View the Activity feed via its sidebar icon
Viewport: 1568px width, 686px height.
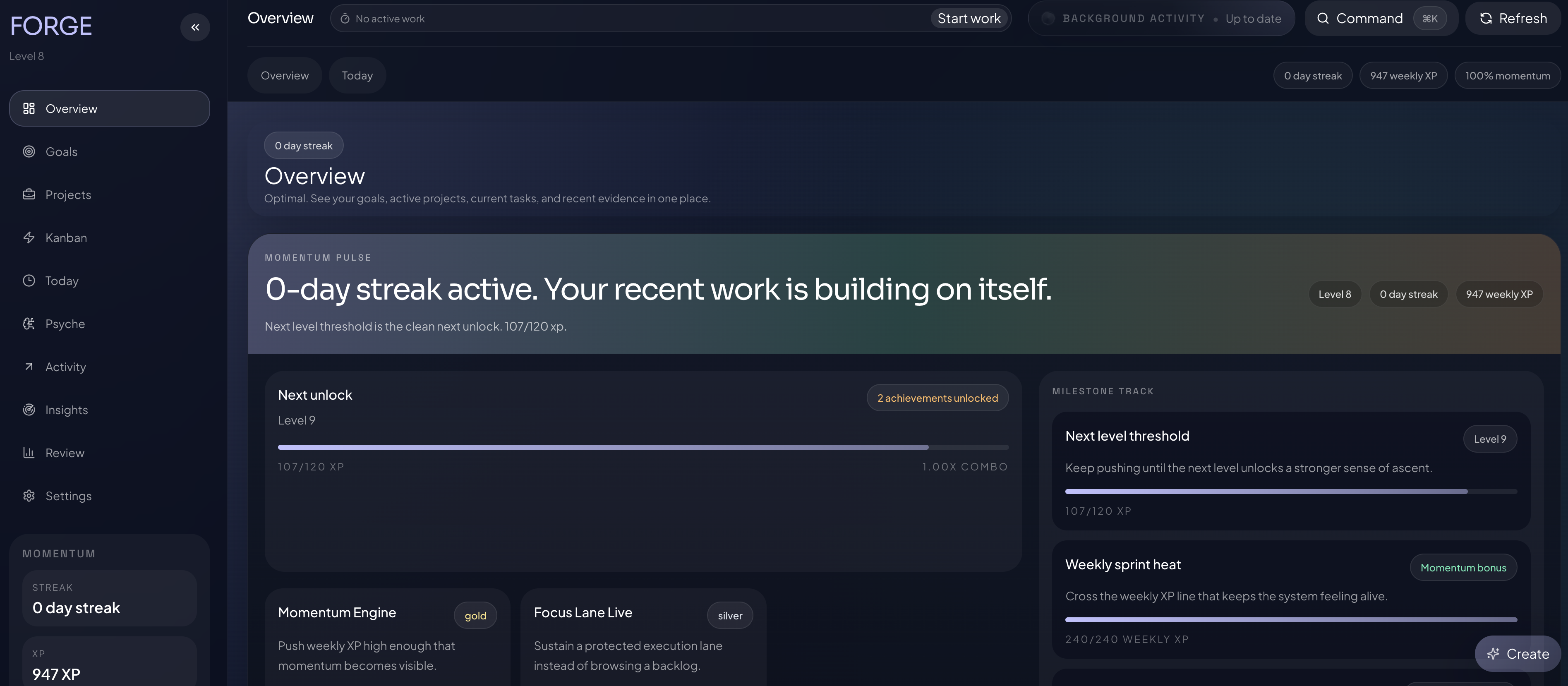click(29, 367)
